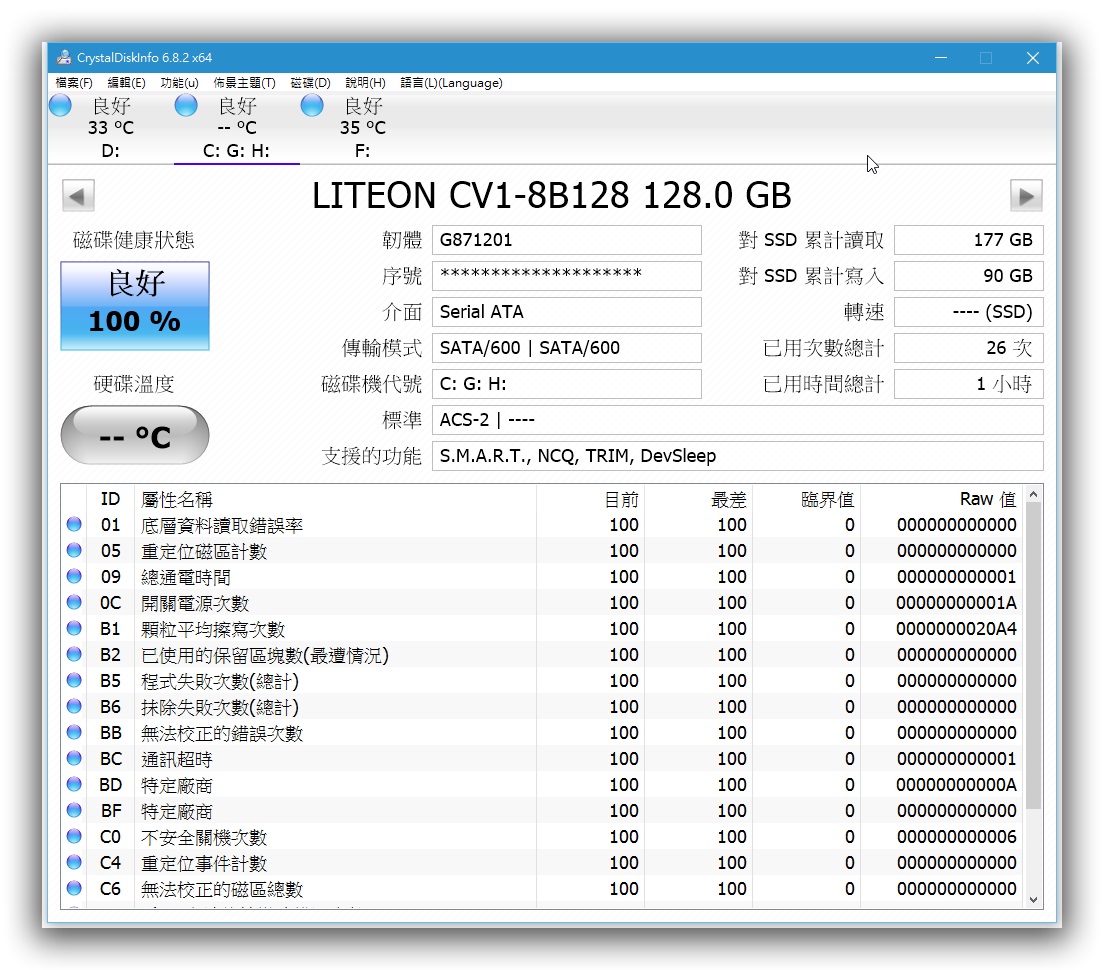Open the 編輯(E) menu
Viewport: 1104px width, 970px height.
pyautogui.click(x=126, y=83)
